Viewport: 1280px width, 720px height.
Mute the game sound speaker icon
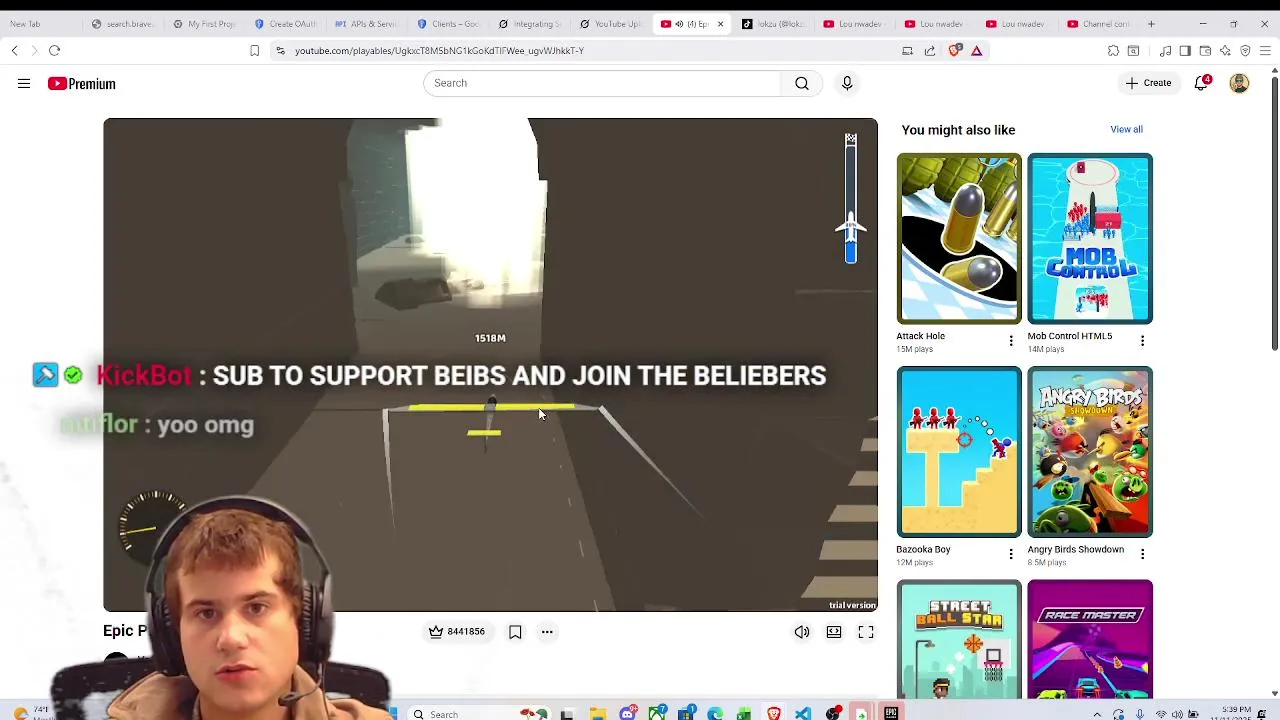coord(802,632)
